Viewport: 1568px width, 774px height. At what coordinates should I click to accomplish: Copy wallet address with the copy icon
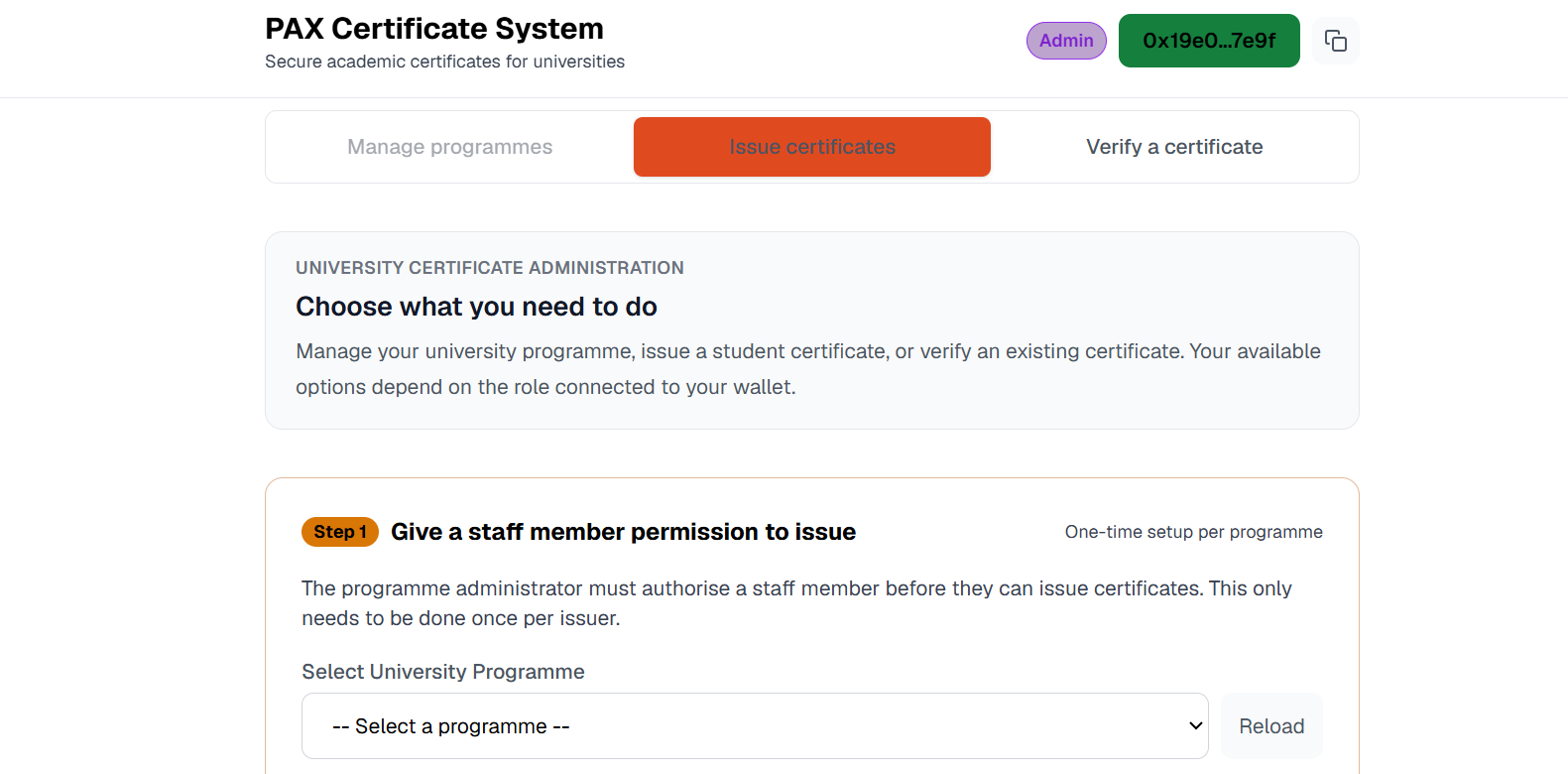click(x=1335, y=41)
